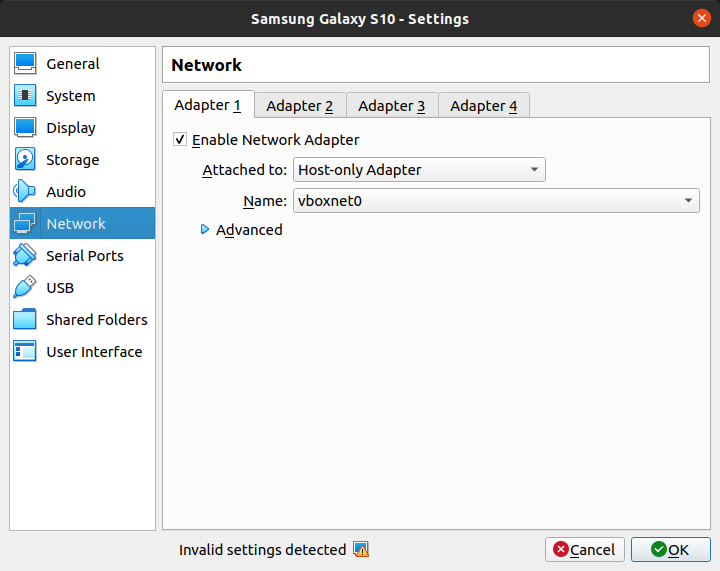Confirm settings with OK button

(670, 549)
